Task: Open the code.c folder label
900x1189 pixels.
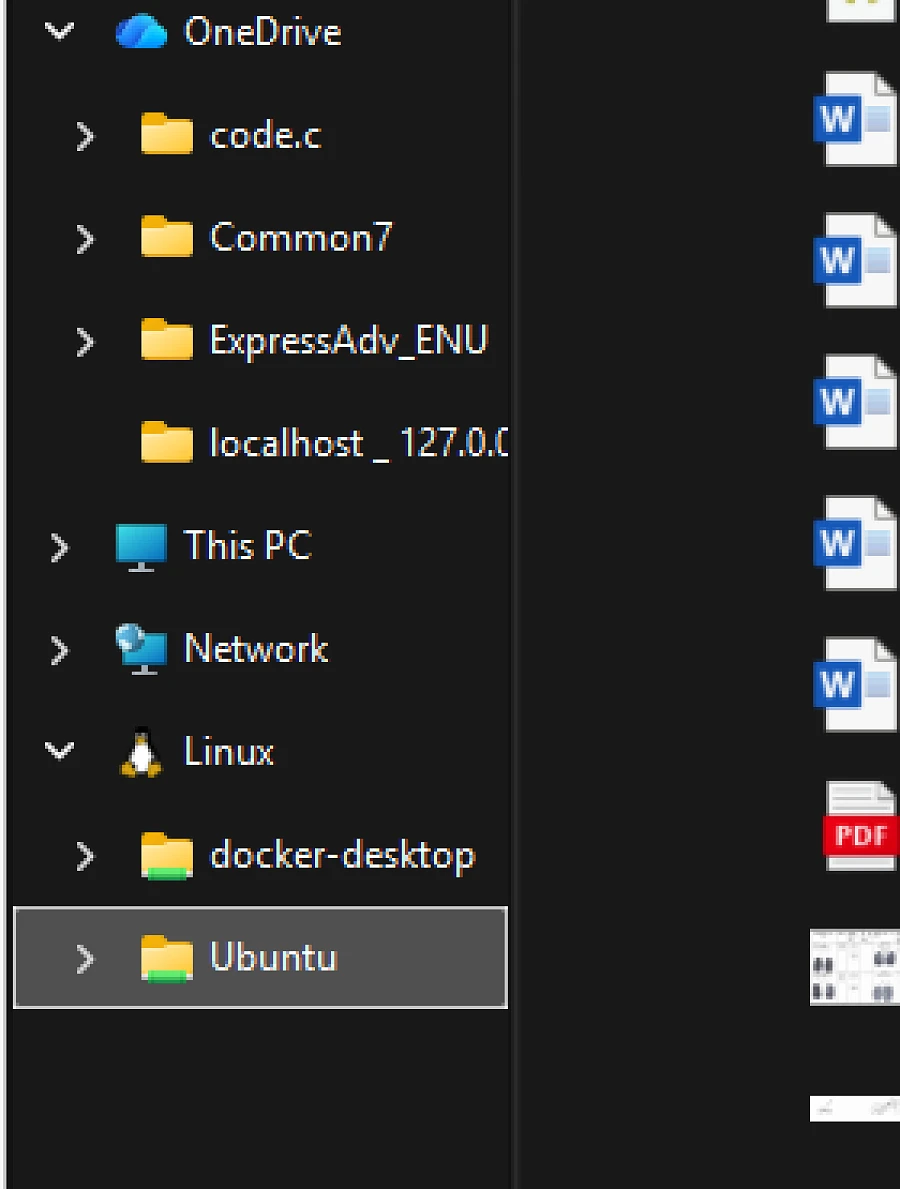Action: coord(265,135)
